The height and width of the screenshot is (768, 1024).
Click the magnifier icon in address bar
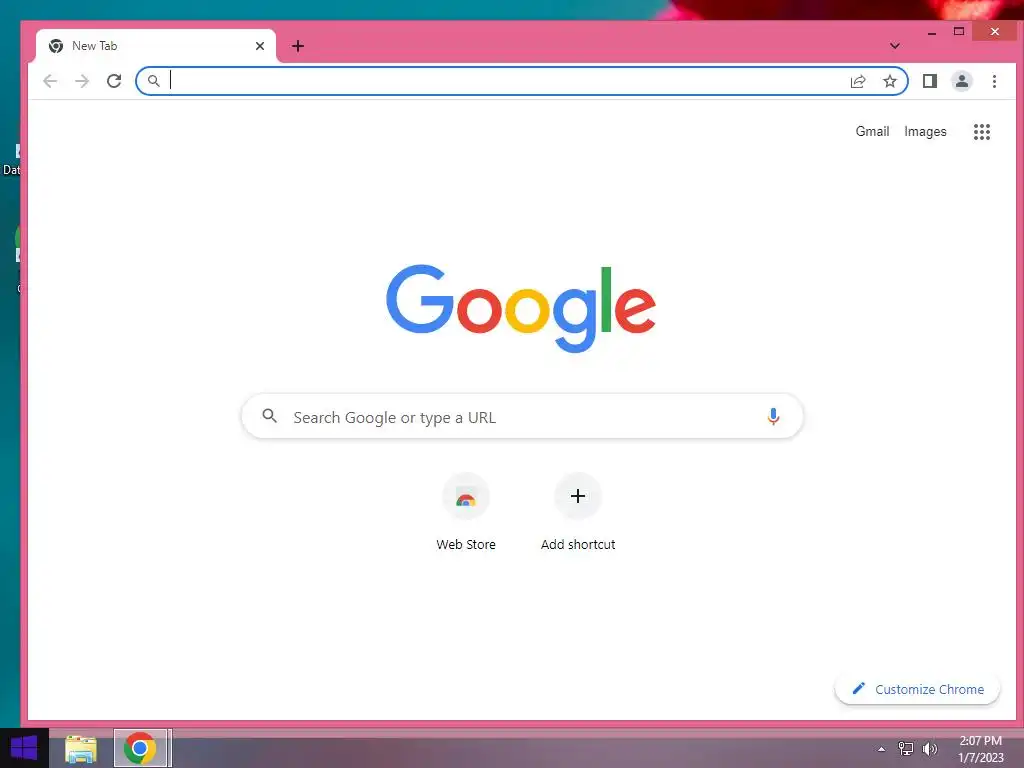[153, 81]
